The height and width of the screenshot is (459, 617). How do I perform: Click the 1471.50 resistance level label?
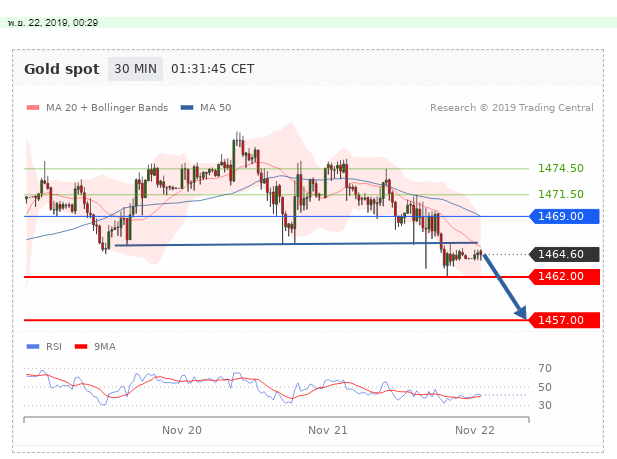point(561,194)
